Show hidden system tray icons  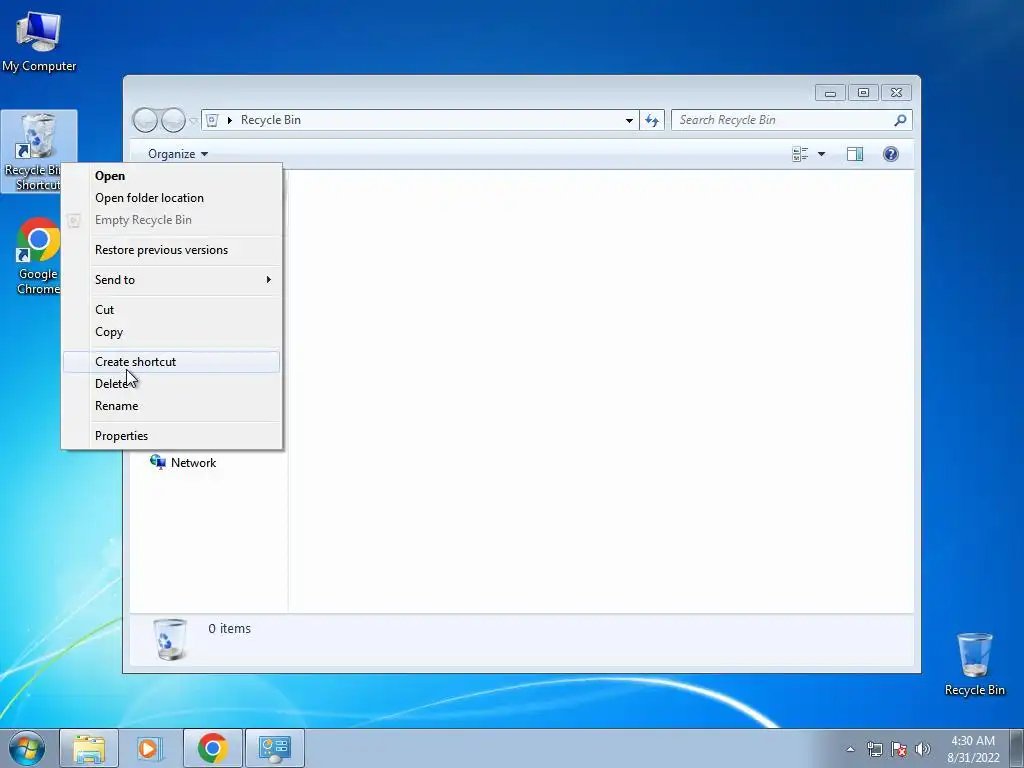pyautogui.click(x=850, y=749)
